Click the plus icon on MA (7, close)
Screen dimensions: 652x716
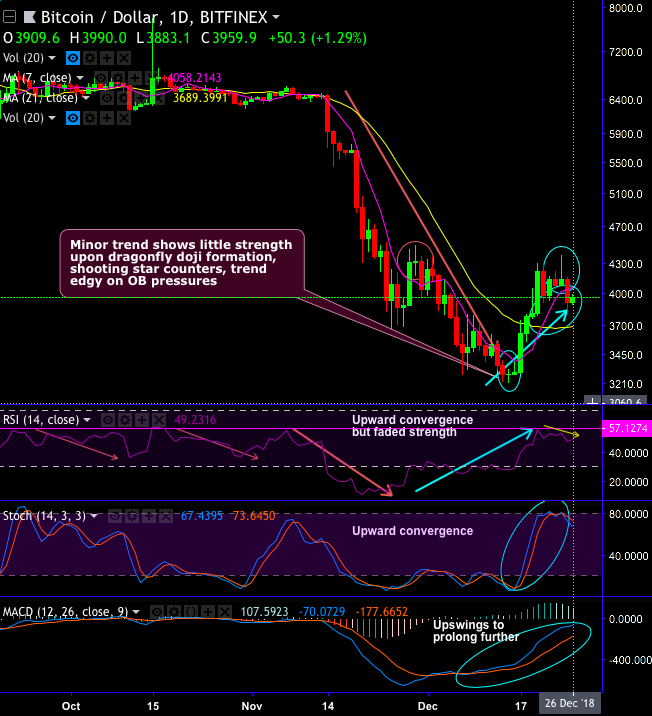(x=135, y=78)
